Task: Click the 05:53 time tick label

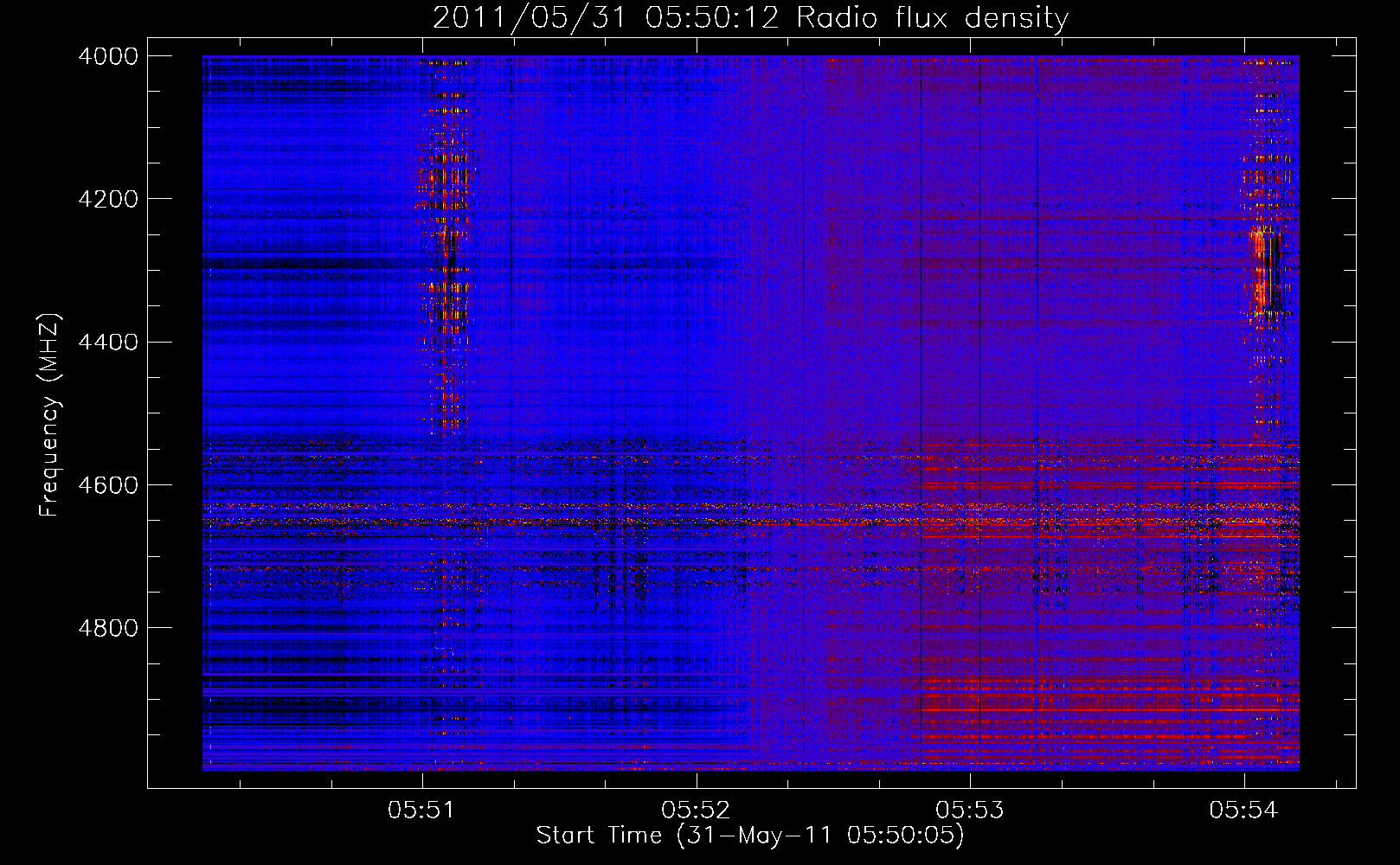Action: point(970,810)
